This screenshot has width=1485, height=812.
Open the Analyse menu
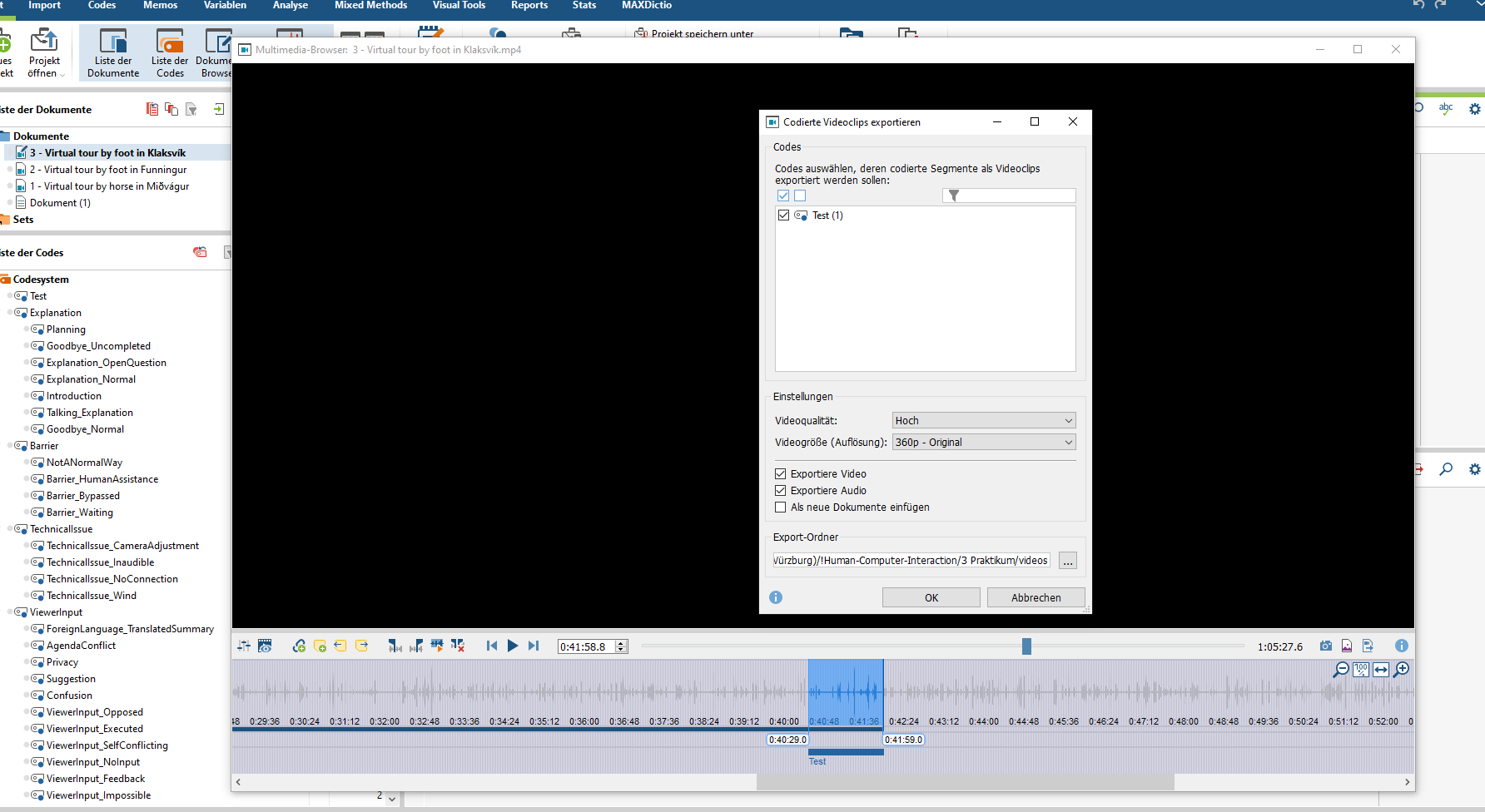coord(291,5)
